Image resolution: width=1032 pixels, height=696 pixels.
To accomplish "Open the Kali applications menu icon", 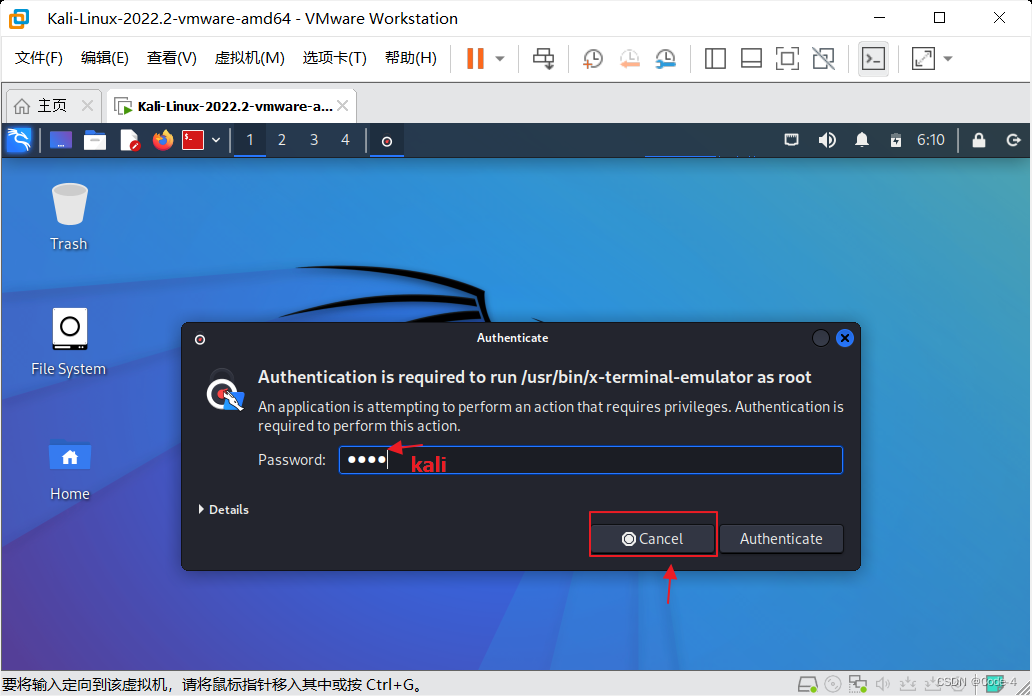I will click(x=19, y=140).
